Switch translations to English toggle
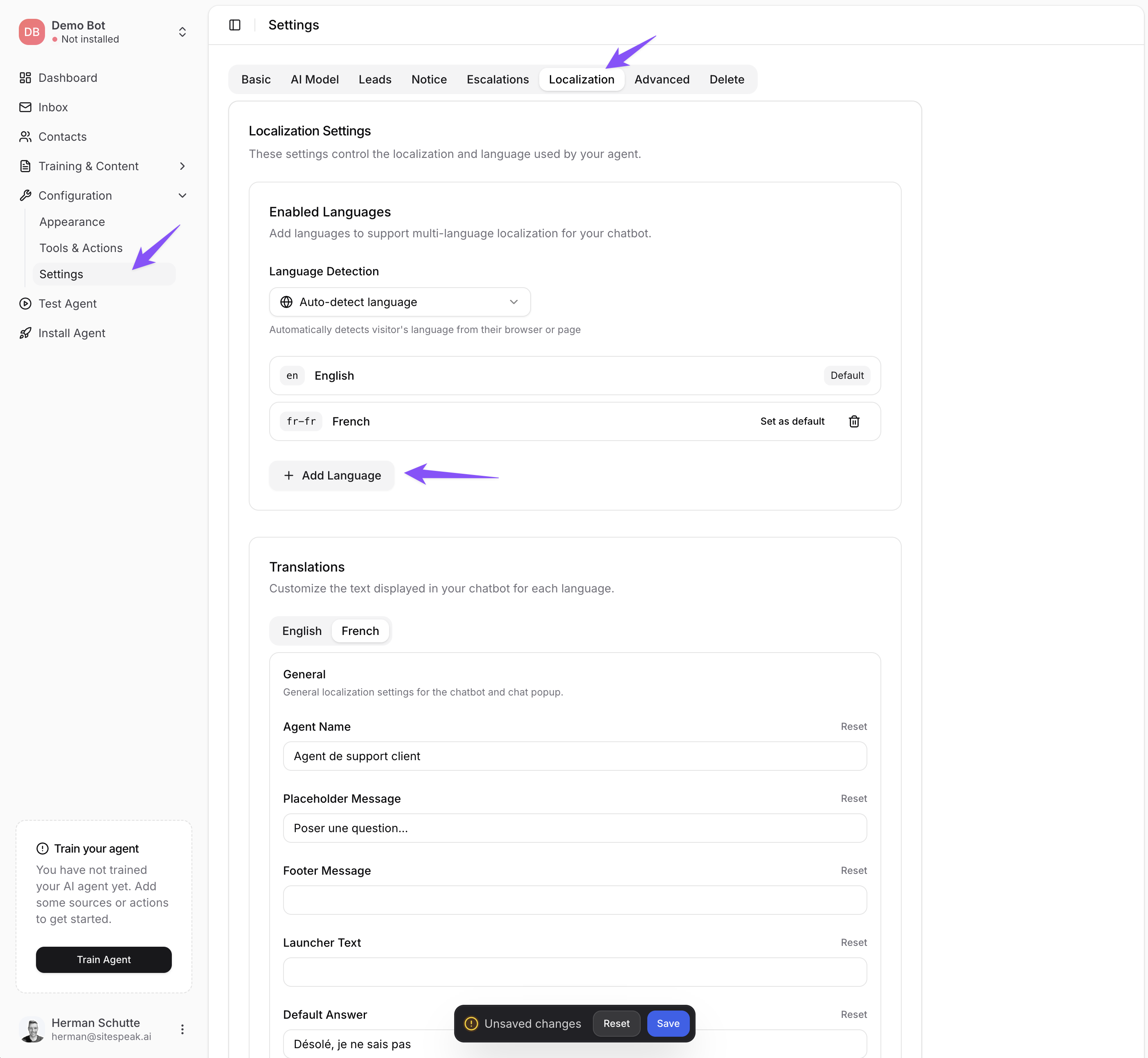This screenshot has width=1148, height=1058. [302, 631]
